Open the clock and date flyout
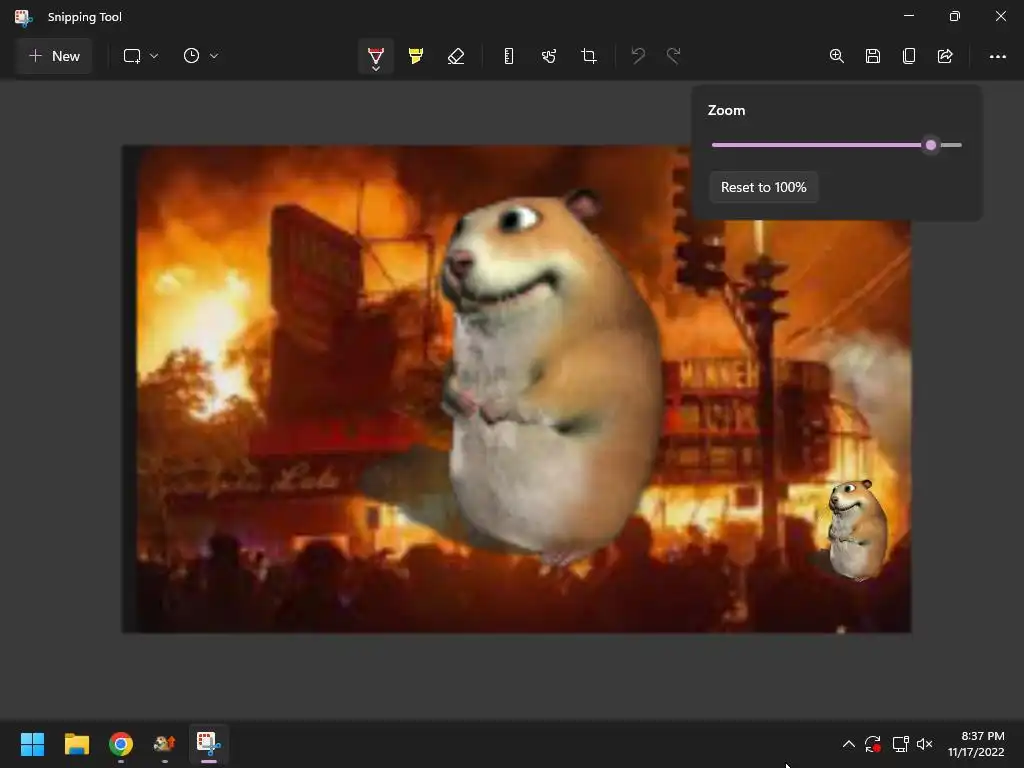This screenshot has width=1024, height=768. pos(976,744)
